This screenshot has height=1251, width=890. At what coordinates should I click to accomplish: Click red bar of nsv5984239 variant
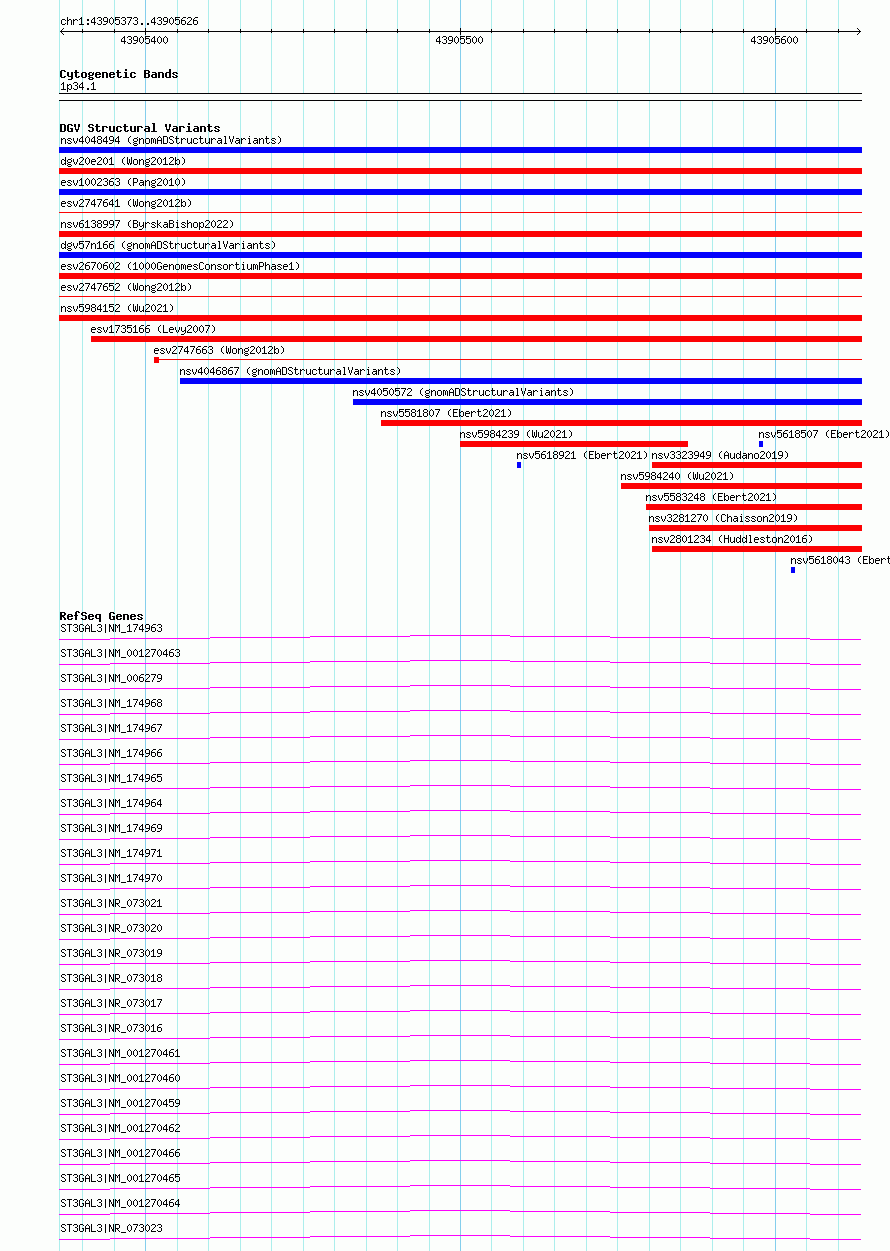pos(574,444)
